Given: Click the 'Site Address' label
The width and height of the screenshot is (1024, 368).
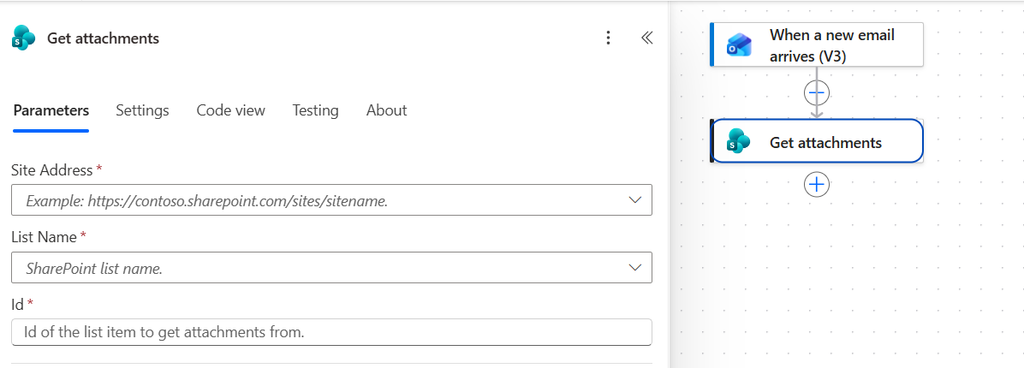Looking at the screenshot, I should pos(52,170).
